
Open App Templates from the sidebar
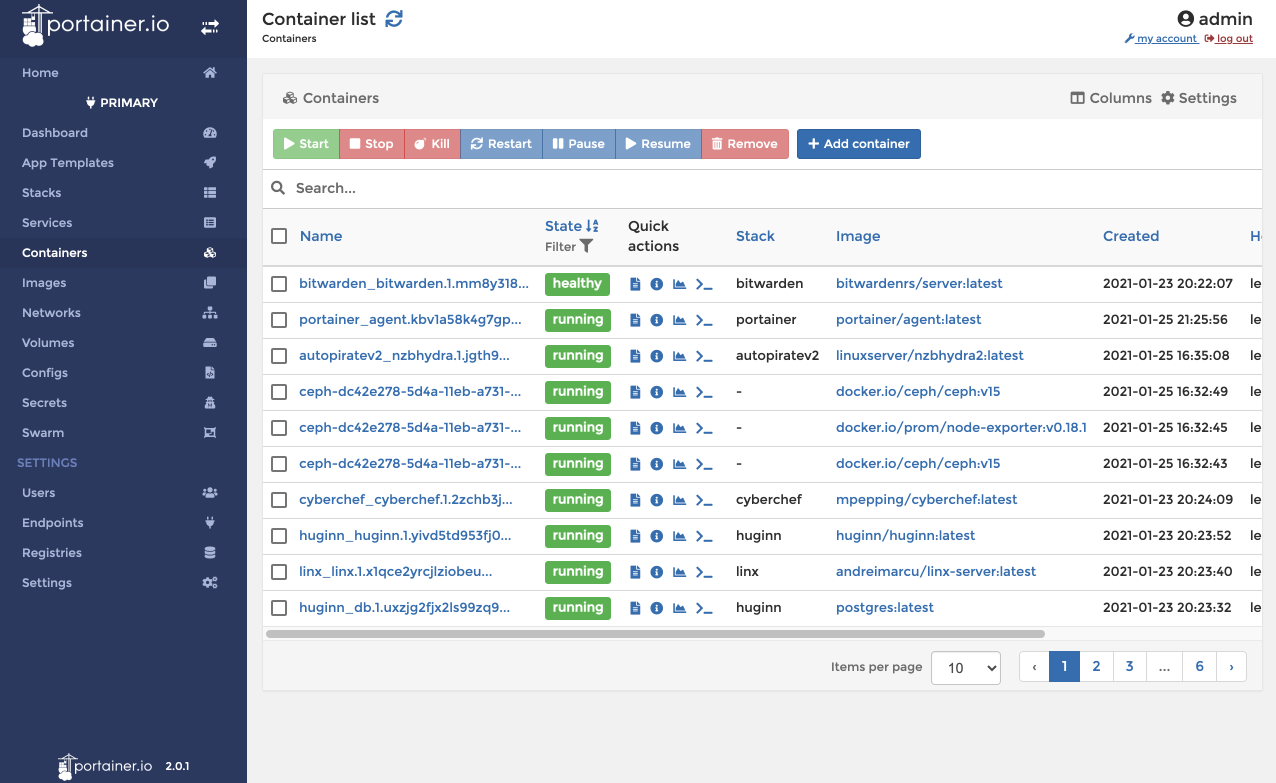coord(68,162)
